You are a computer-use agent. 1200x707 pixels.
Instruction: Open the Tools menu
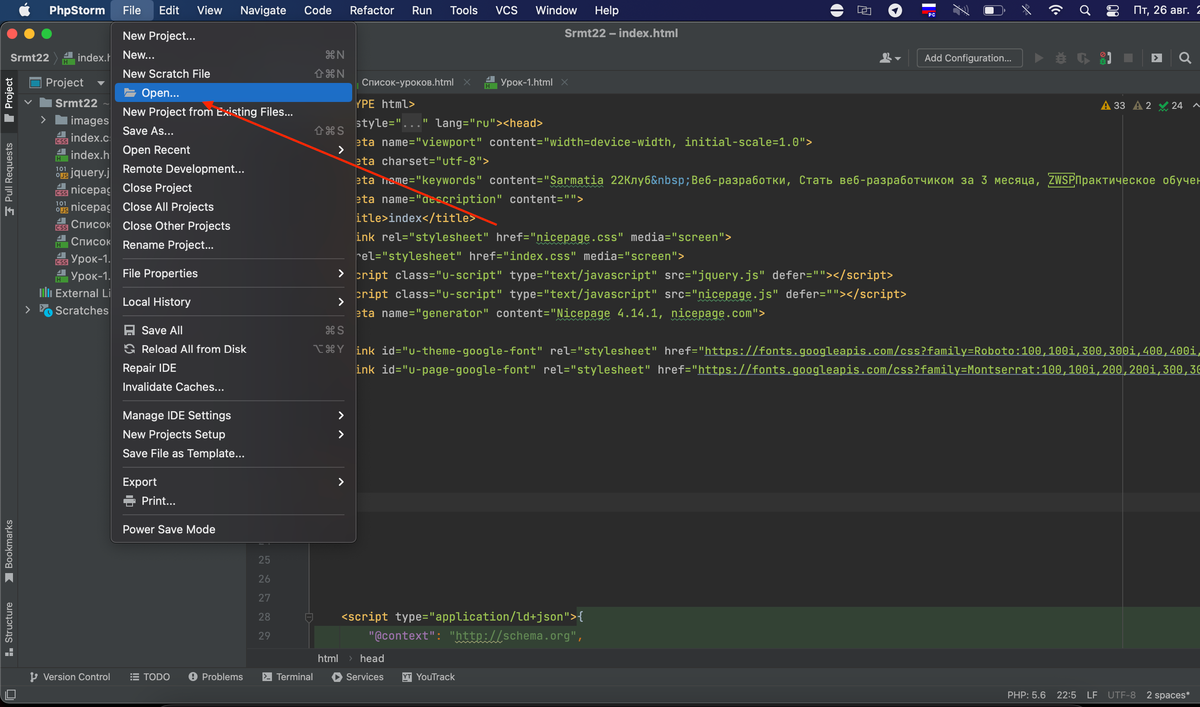point(463,10)
